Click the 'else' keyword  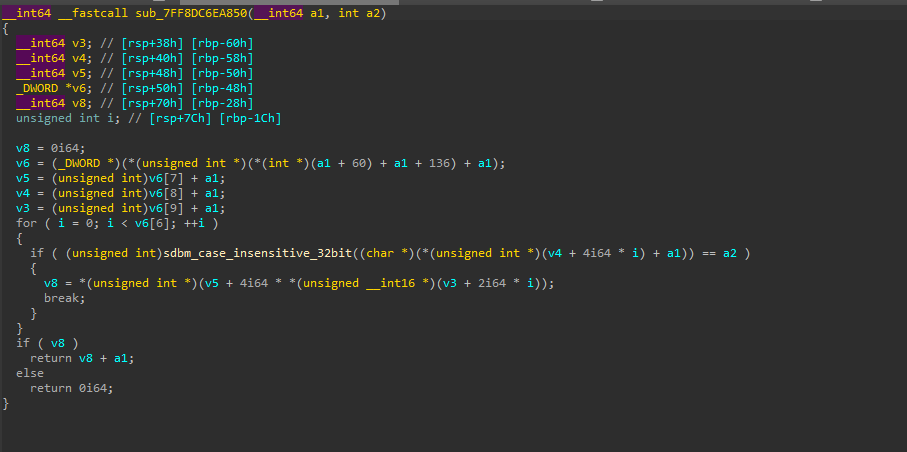[x=29, y=373]
